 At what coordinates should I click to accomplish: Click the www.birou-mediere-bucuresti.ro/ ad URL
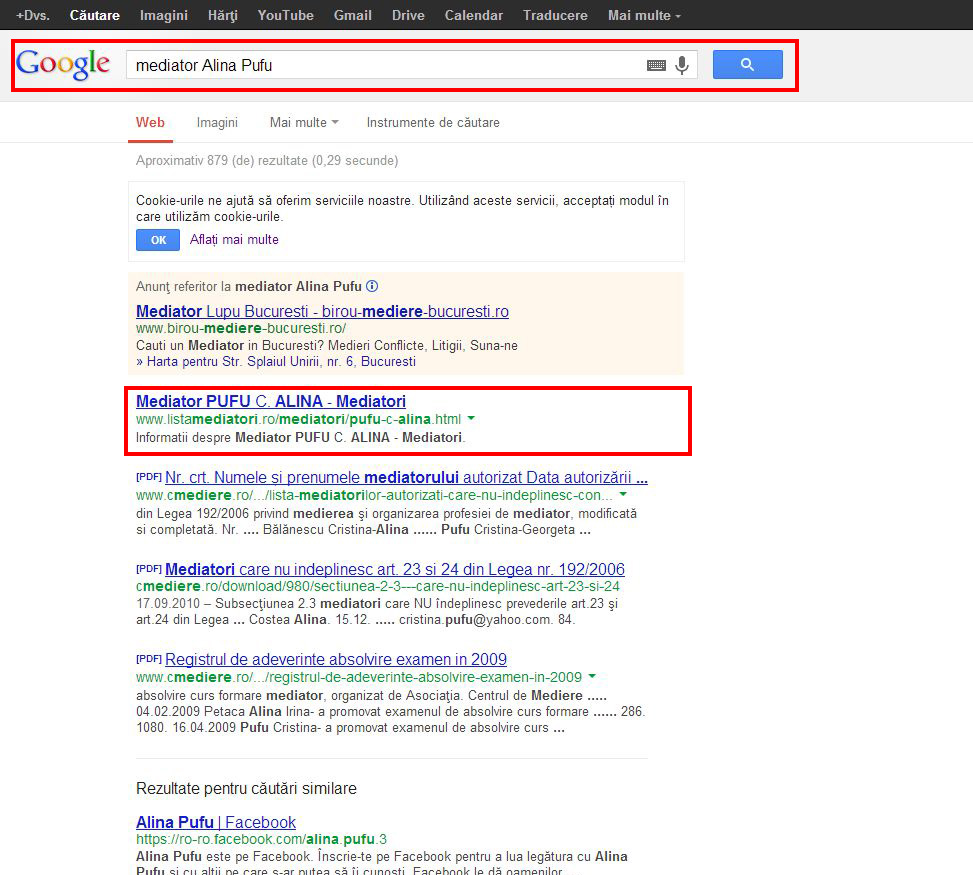tap(241, 328)
